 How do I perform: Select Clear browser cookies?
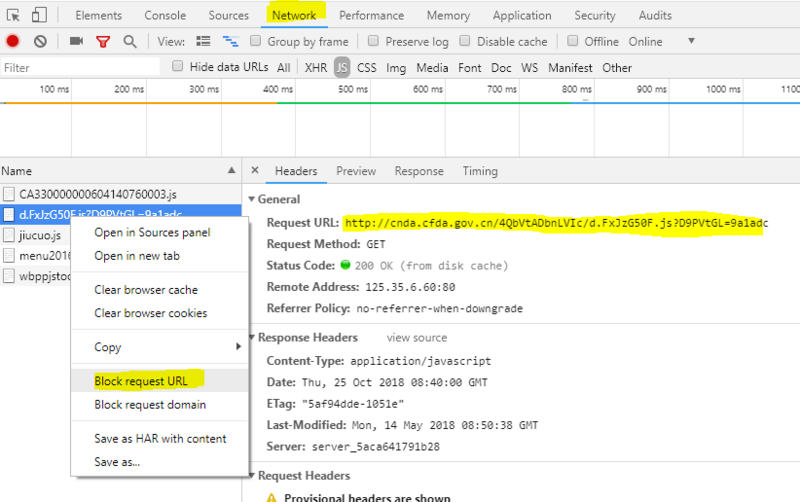coord(151,313)
